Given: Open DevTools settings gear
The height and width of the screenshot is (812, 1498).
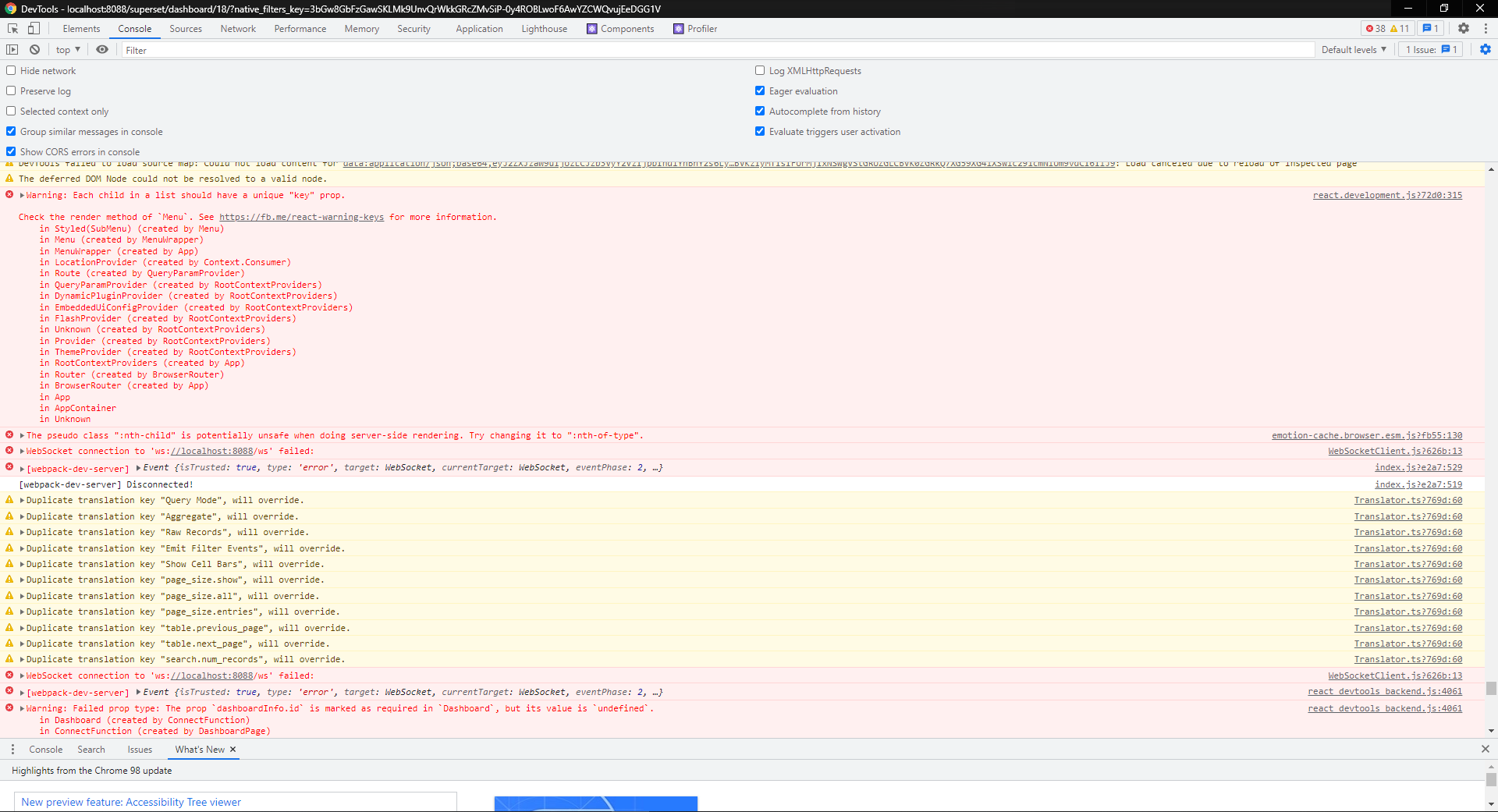Looking at the screenshot, I should pos(1464,28).
